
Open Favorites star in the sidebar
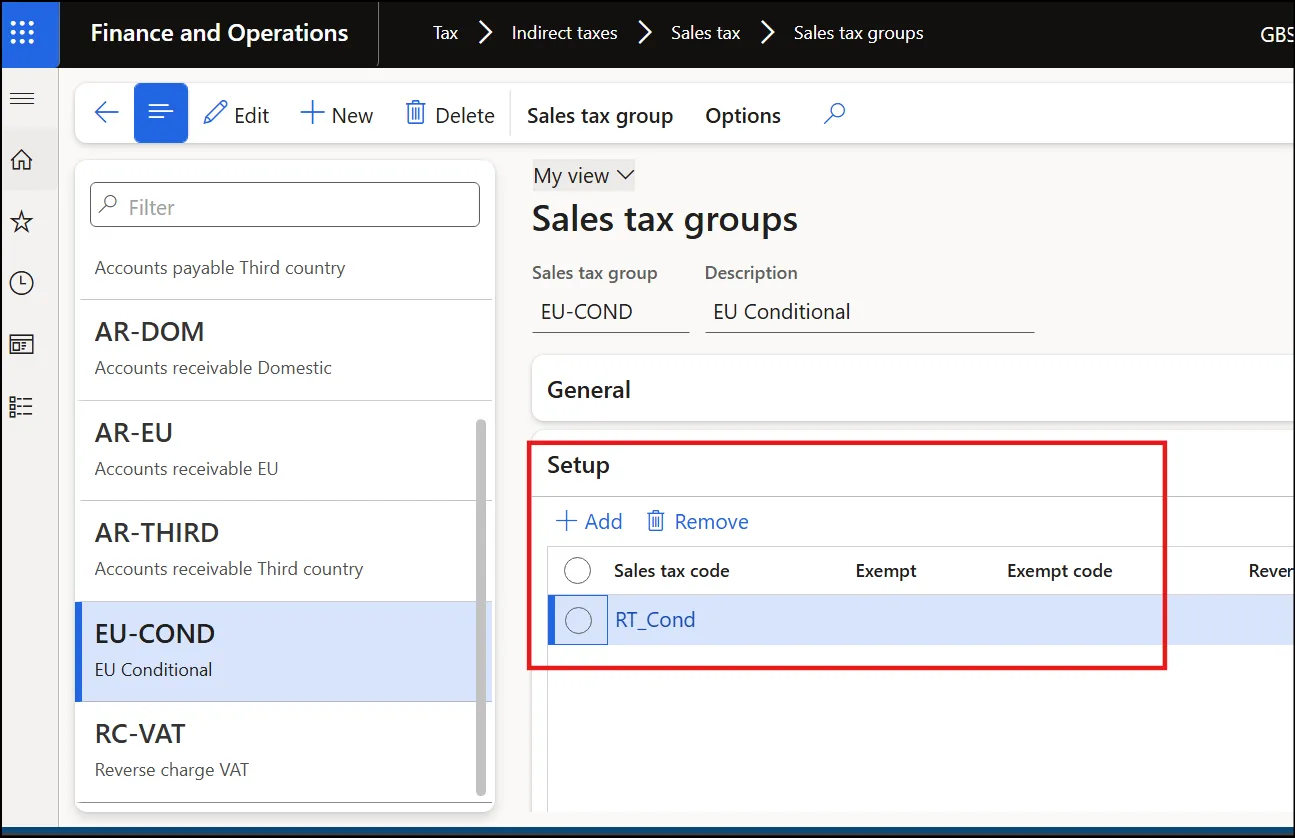click(22, 222)
